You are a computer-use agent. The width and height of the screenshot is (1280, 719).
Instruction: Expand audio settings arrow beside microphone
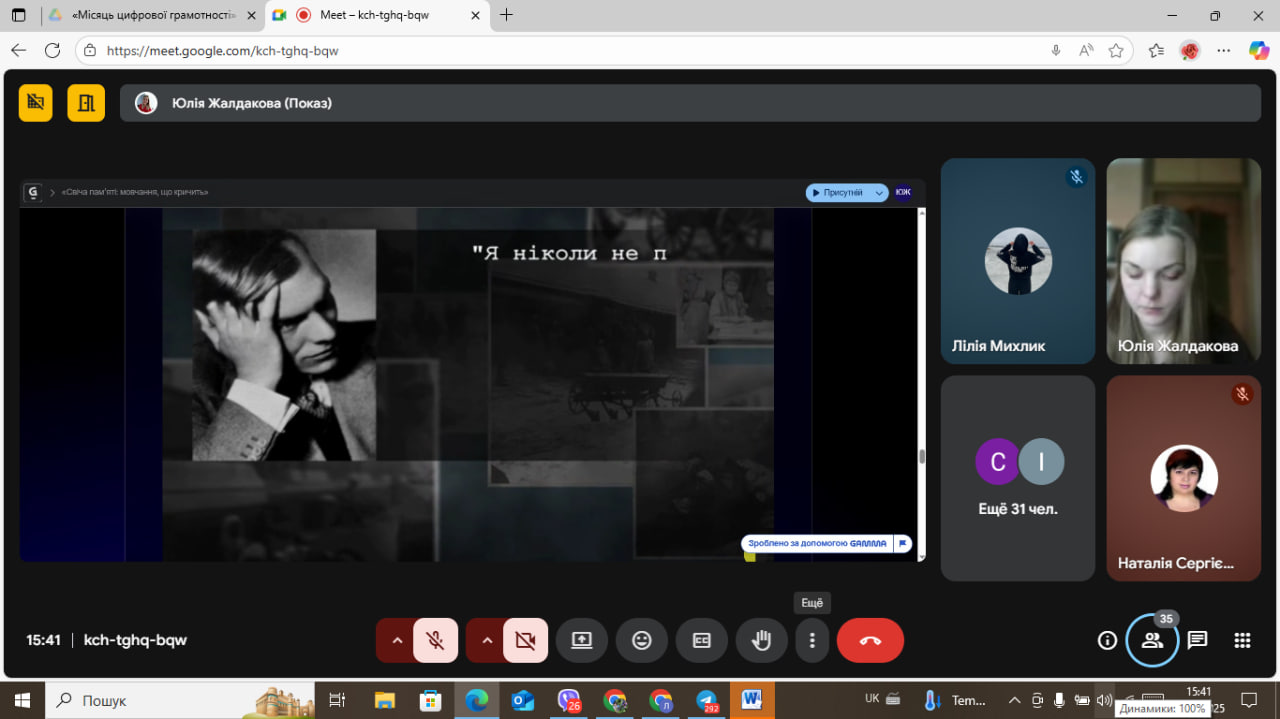(x=397, y=641)
